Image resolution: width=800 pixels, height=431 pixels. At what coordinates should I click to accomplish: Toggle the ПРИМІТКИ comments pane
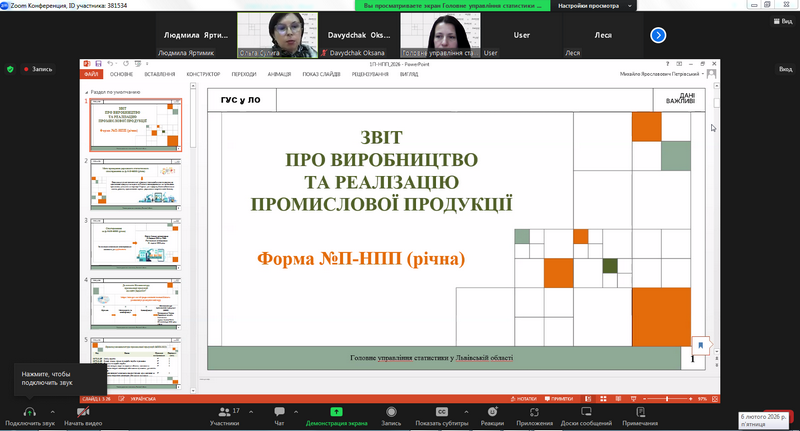point(559,399)
